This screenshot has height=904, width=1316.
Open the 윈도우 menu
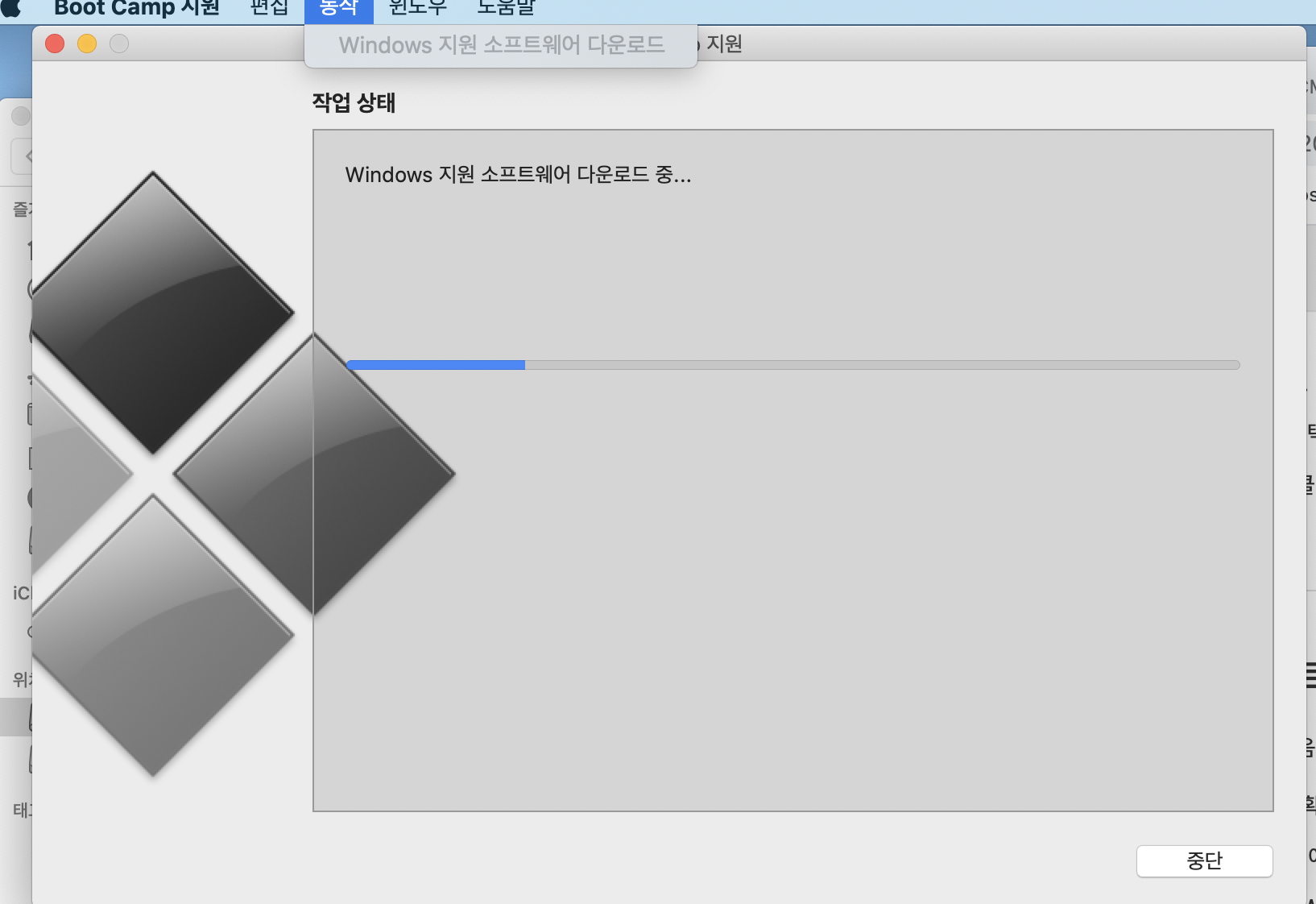pos(417,8)
